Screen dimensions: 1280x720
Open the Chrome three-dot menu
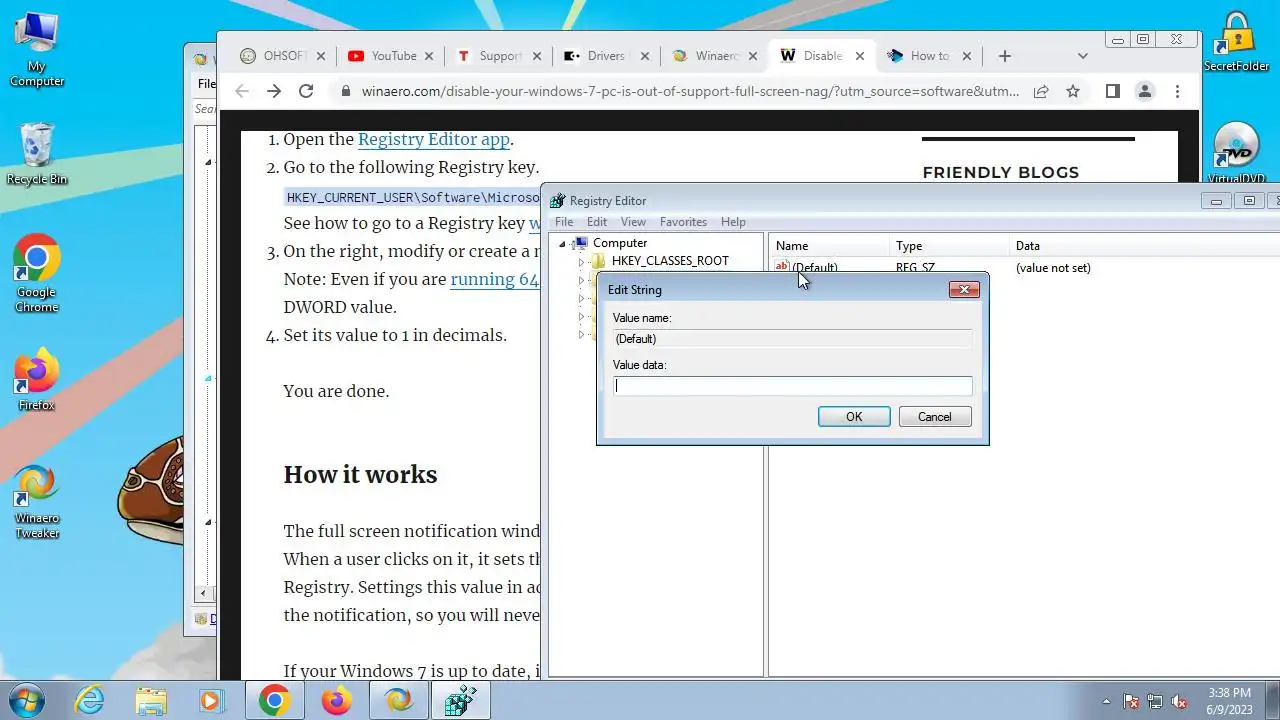1177,91
